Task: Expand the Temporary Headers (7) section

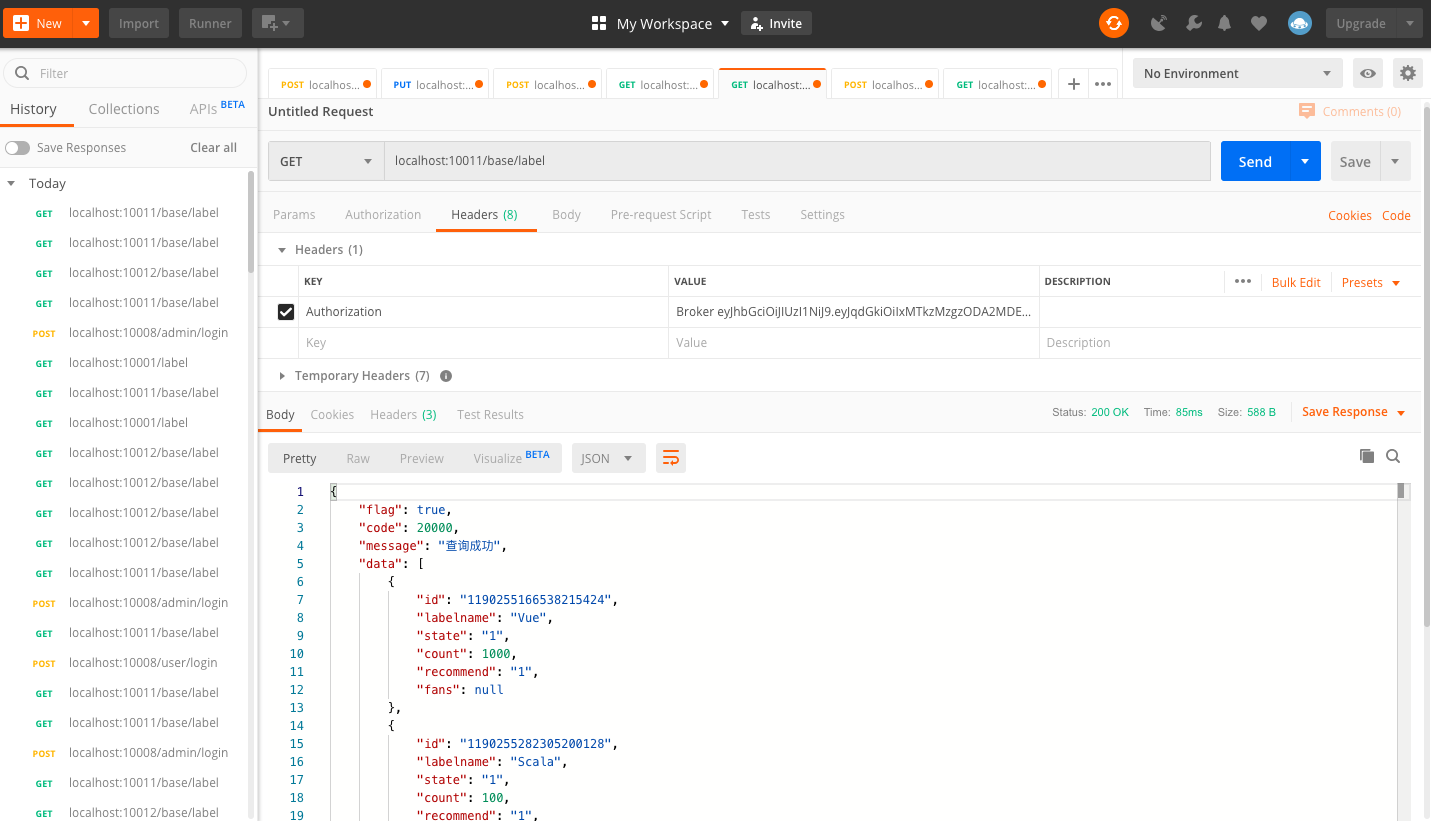Action: [283, 376]
